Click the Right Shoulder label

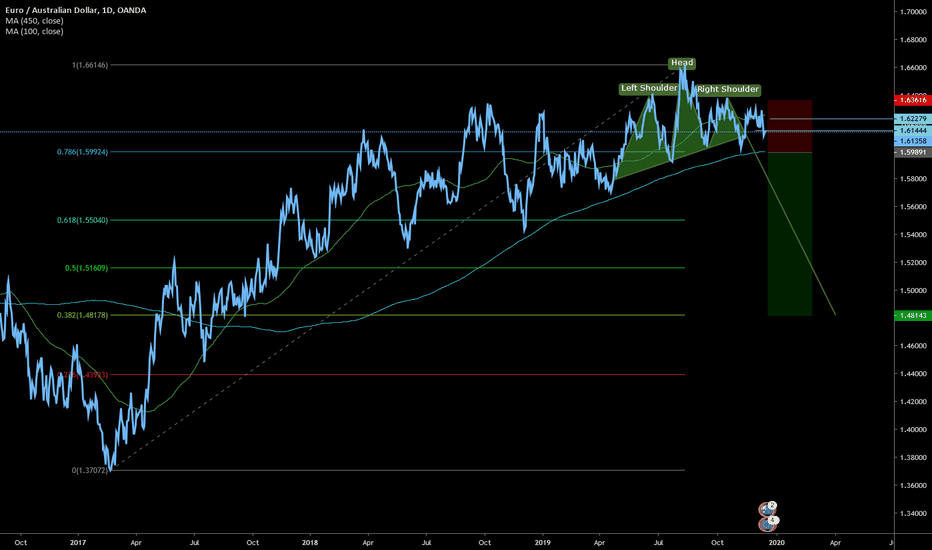pyautogui.click(x=727, y=89)
